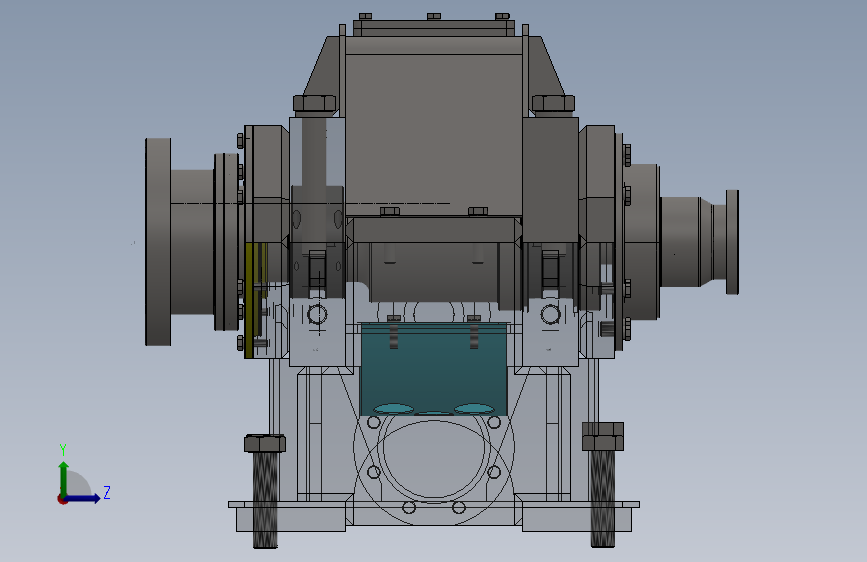This screenshot has width=867, height=562.
Task: Click the green Y axis arrow of triad
Action: pos(64,477)
